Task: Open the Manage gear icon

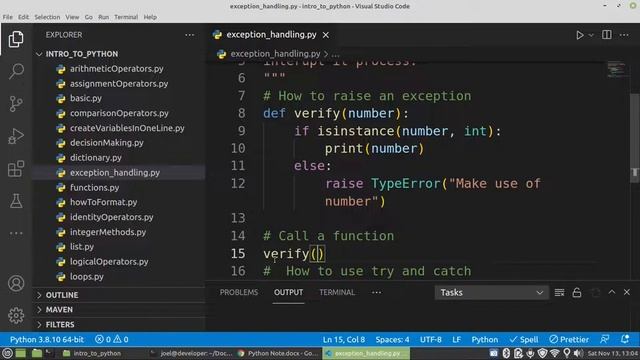Action: coord(16,315)
